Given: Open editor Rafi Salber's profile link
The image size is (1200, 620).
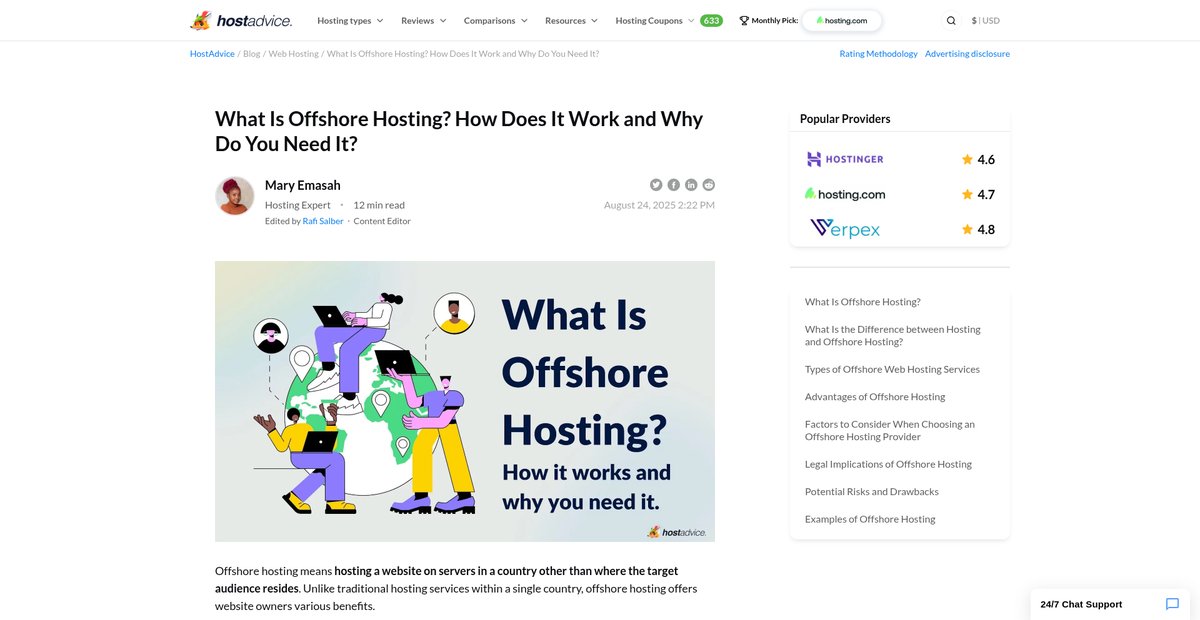Looking at the screenshot, I should [323, 221].
